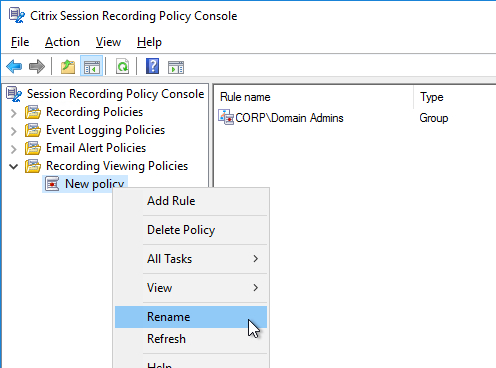This screenshot has width=496, height=368.
Task: Expand the Event Logging Policies node
Action: coord(13,131)
